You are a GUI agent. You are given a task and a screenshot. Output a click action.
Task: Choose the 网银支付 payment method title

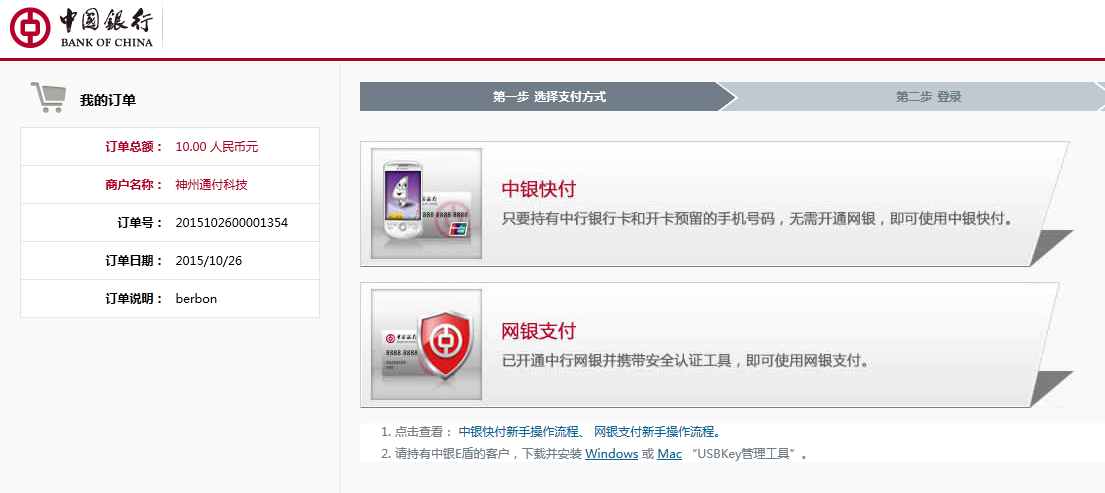pyautogui.click(x=538, y=330)
